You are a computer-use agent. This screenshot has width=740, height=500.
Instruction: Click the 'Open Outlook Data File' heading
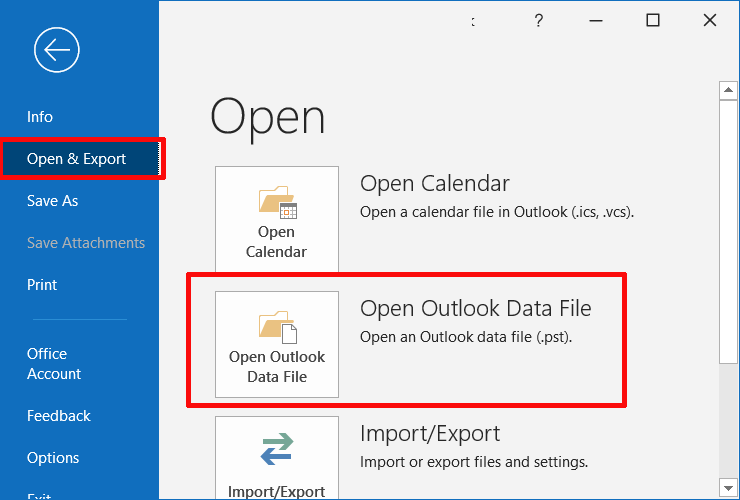point(476,308)
